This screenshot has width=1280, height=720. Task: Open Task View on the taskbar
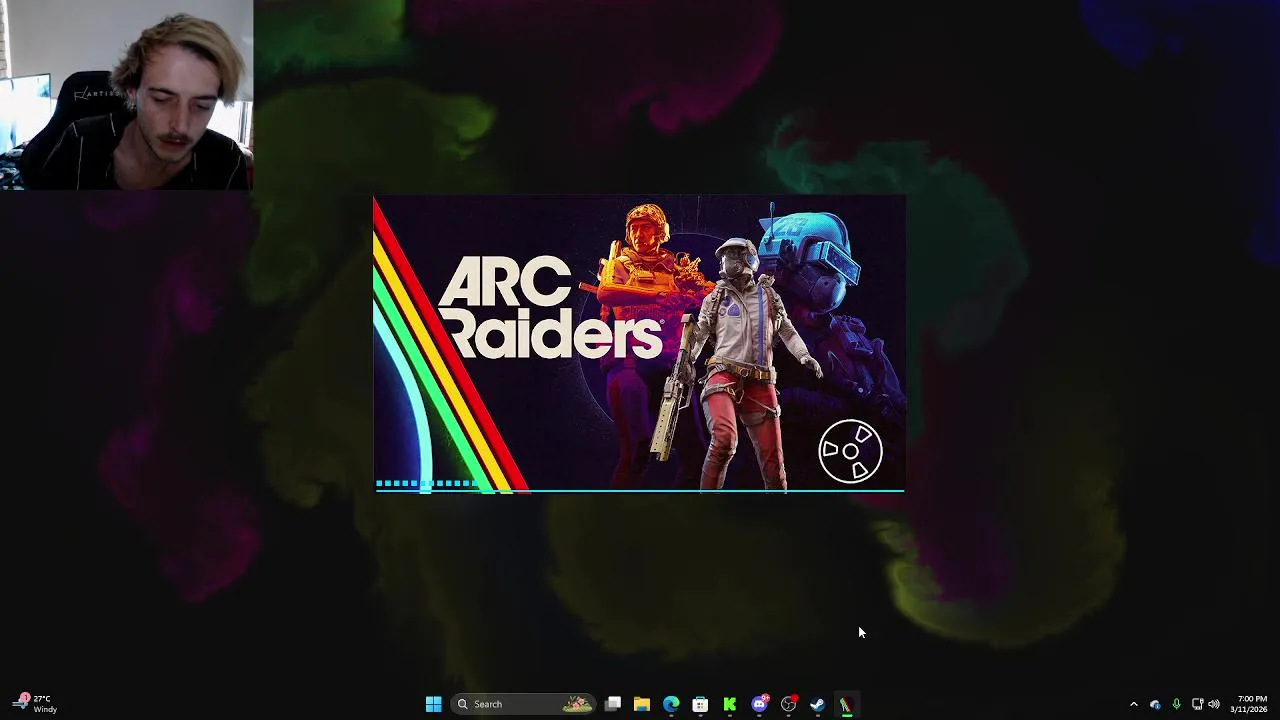click(613, 704)
